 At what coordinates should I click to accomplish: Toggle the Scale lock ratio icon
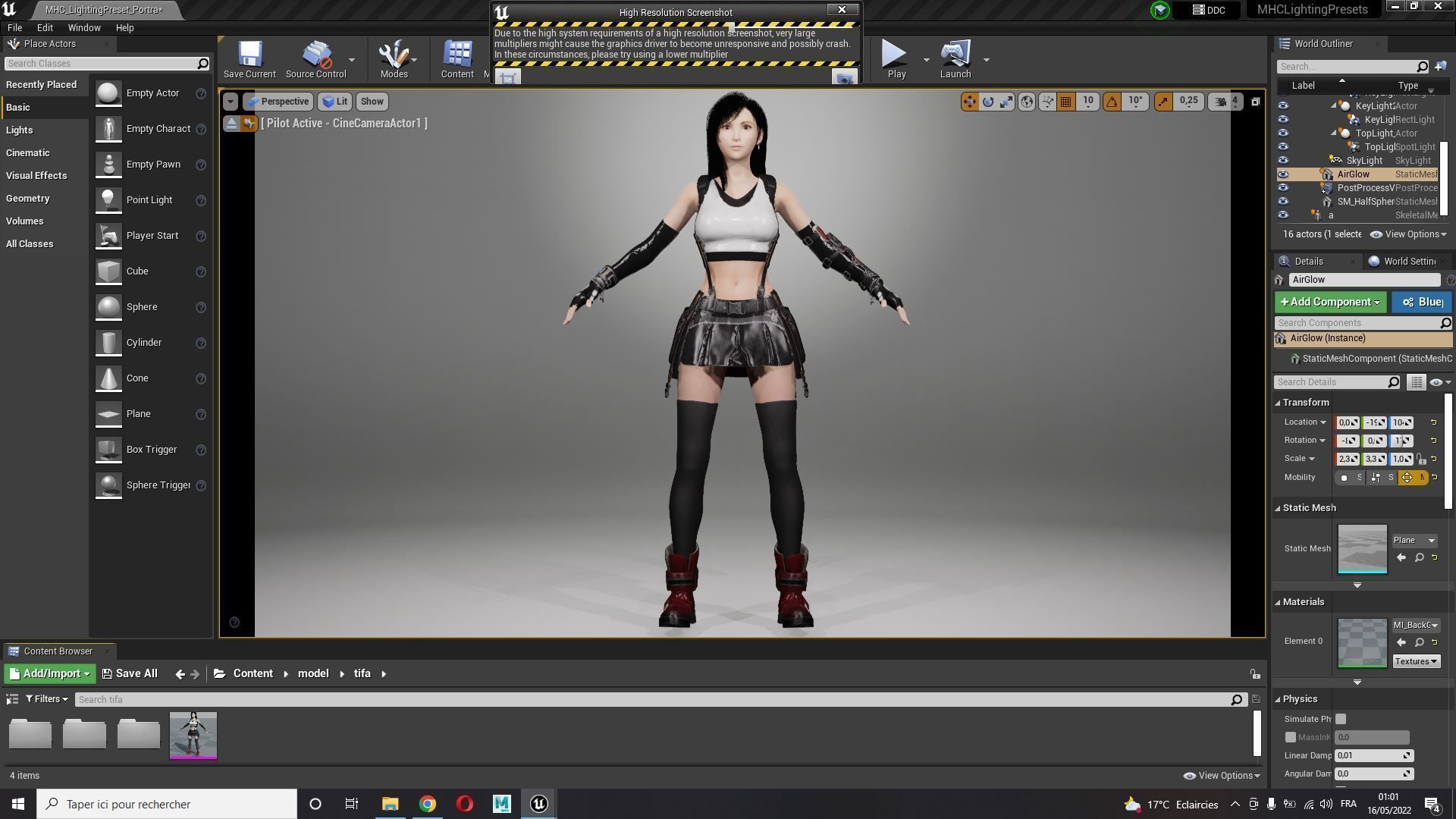[1421, 460]
